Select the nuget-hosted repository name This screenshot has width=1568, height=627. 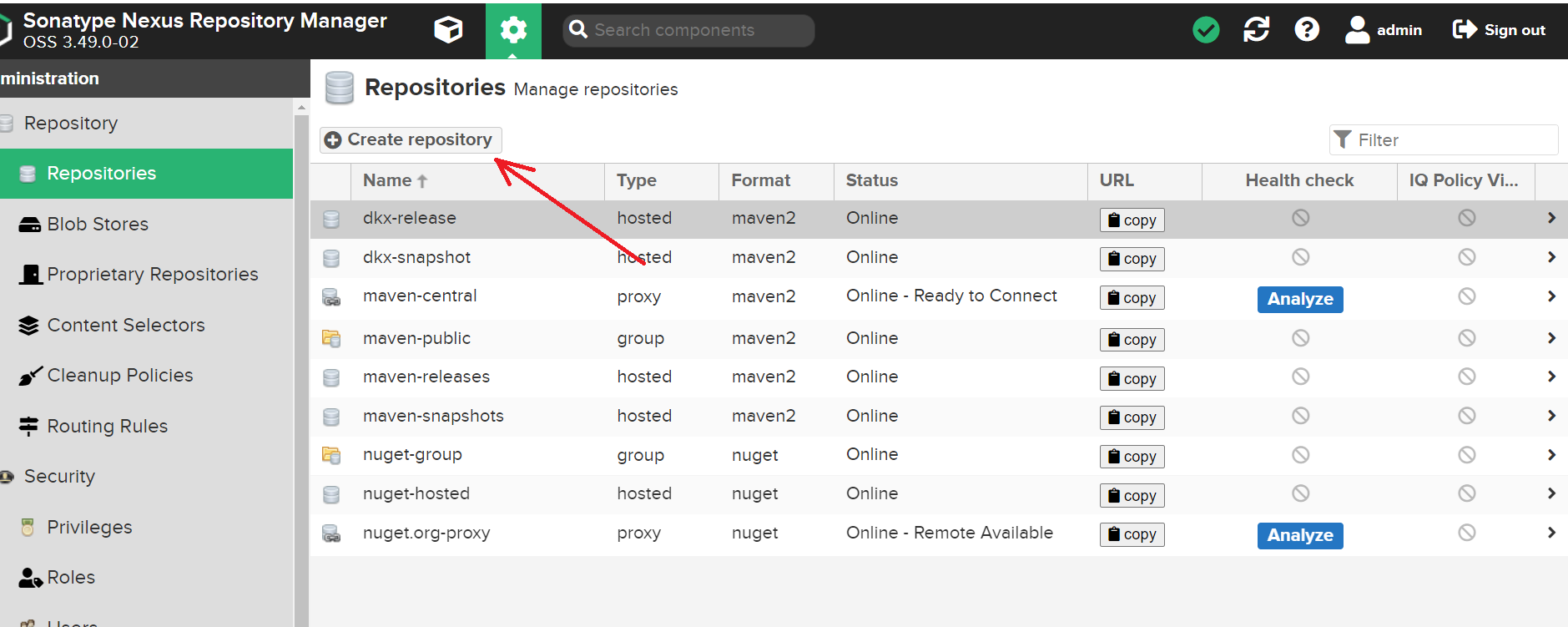pyautogui.click(x=416, y=493)
